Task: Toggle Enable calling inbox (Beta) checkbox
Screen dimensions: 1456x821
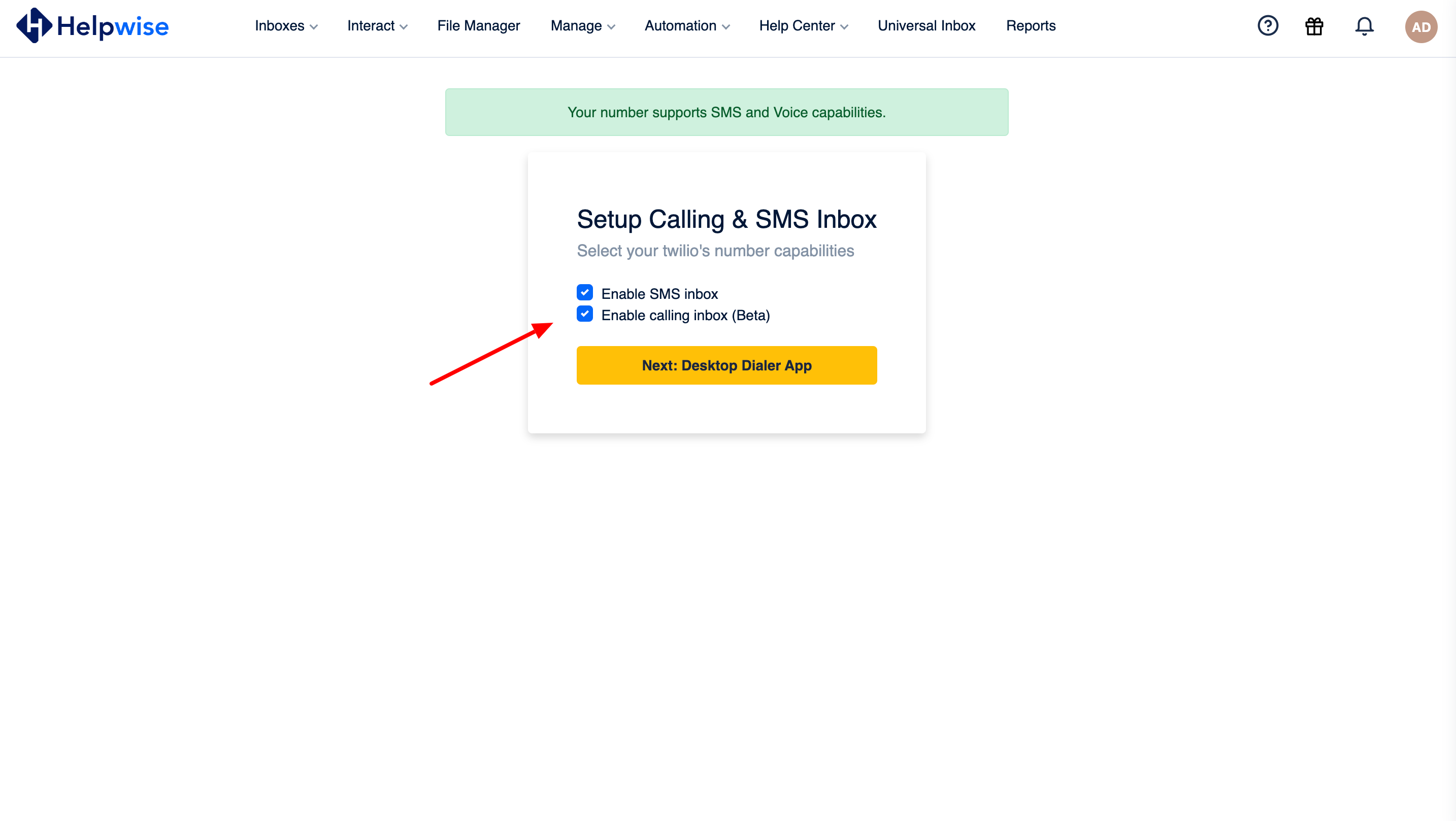Action: click(585, 314)
